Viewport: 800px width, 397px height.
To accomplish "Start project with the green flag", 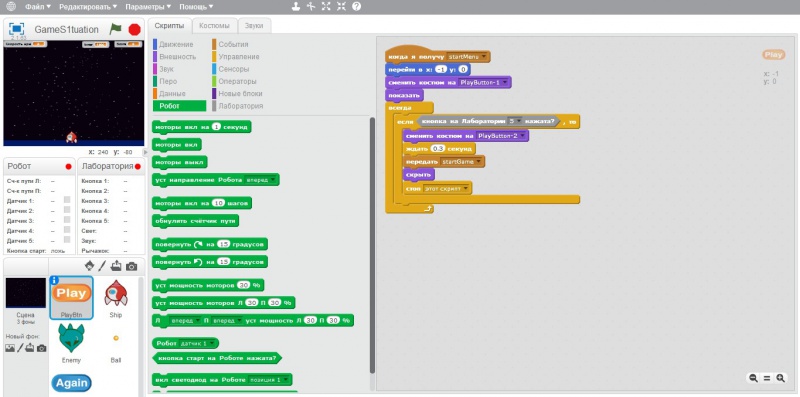I will click(x=116, y=29).
